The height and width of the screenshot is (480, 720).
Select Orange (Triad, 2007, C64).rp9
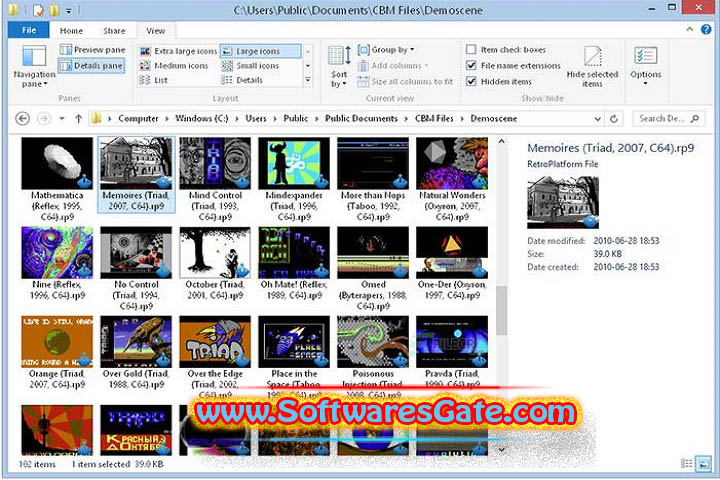click(x=57, y=353)
